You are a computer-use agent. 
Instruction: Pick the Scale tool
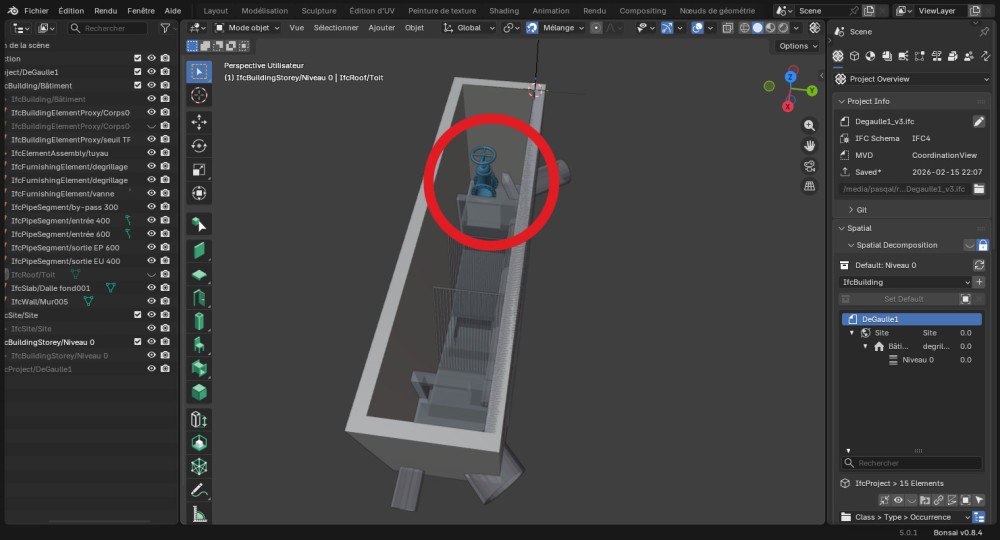[x=199, y=169]
